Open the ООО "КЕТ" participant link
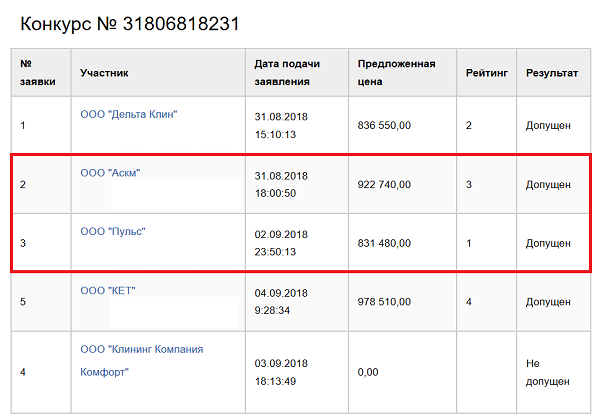The height and width of the screenshot is (420, 600). [x=107, y=290]
